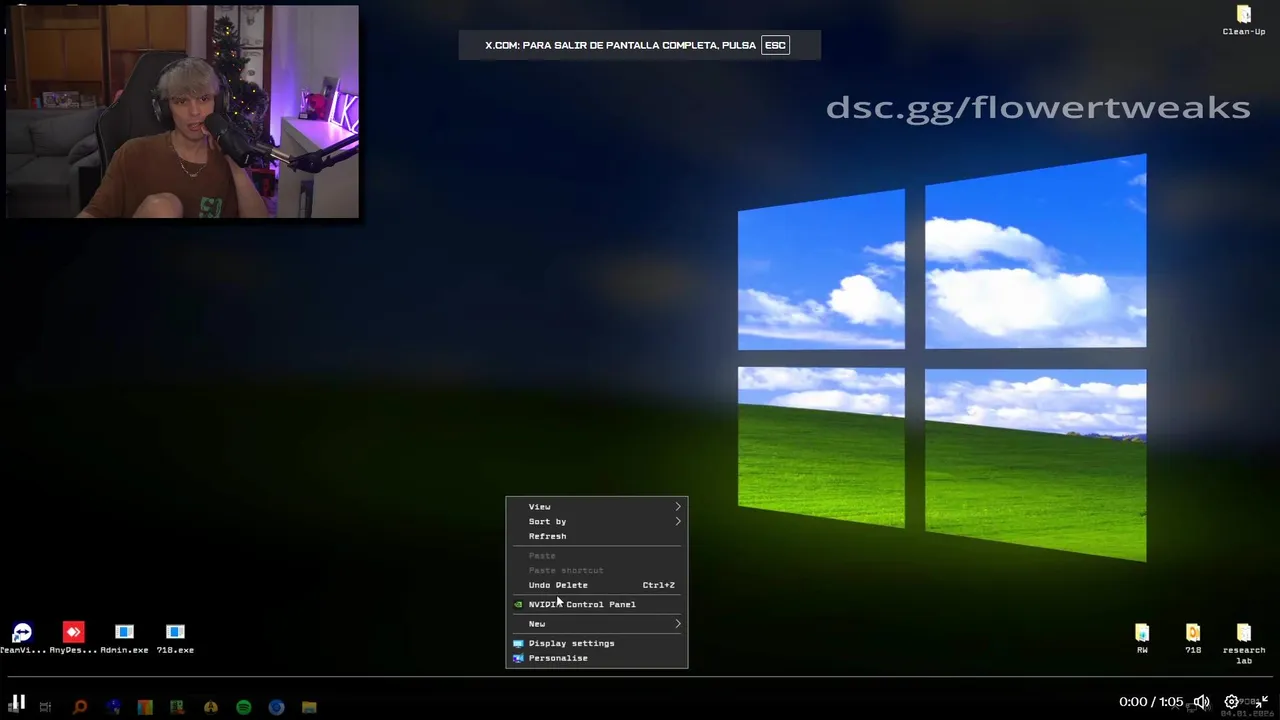
Task: Expand the Sort by submenu
Action: tap(597, 521)
